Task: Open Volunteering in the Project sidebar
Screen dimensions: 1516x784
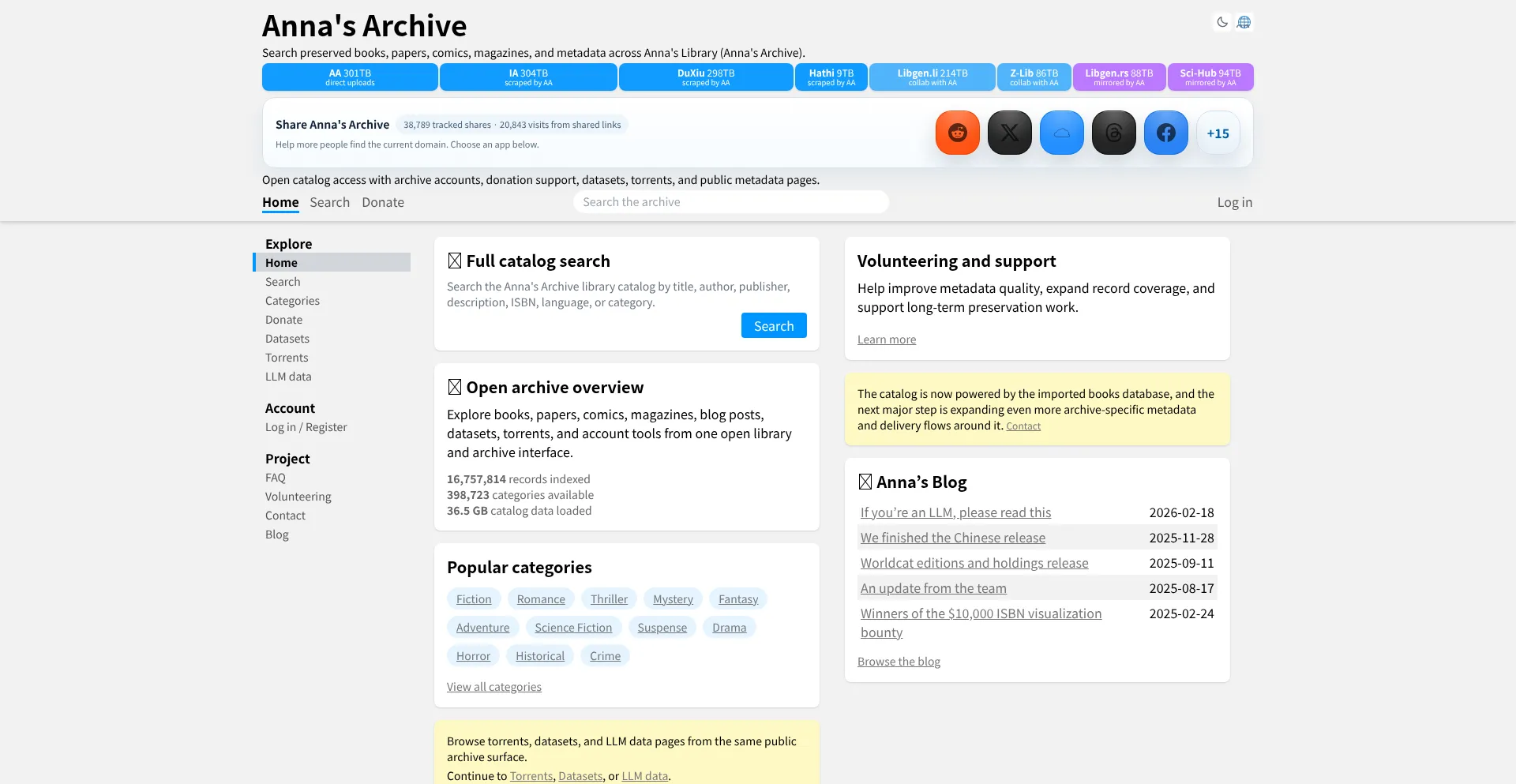Action: (x=298, y=497)
